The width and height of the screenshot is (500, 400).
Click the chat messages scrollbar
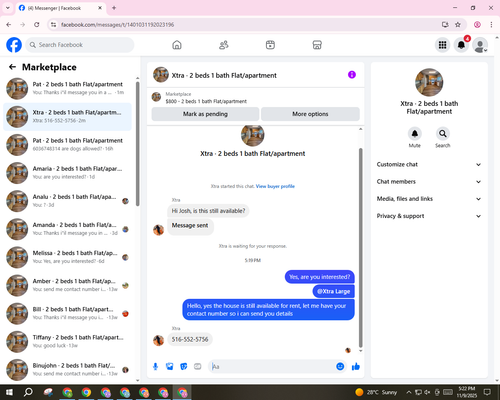360,248
